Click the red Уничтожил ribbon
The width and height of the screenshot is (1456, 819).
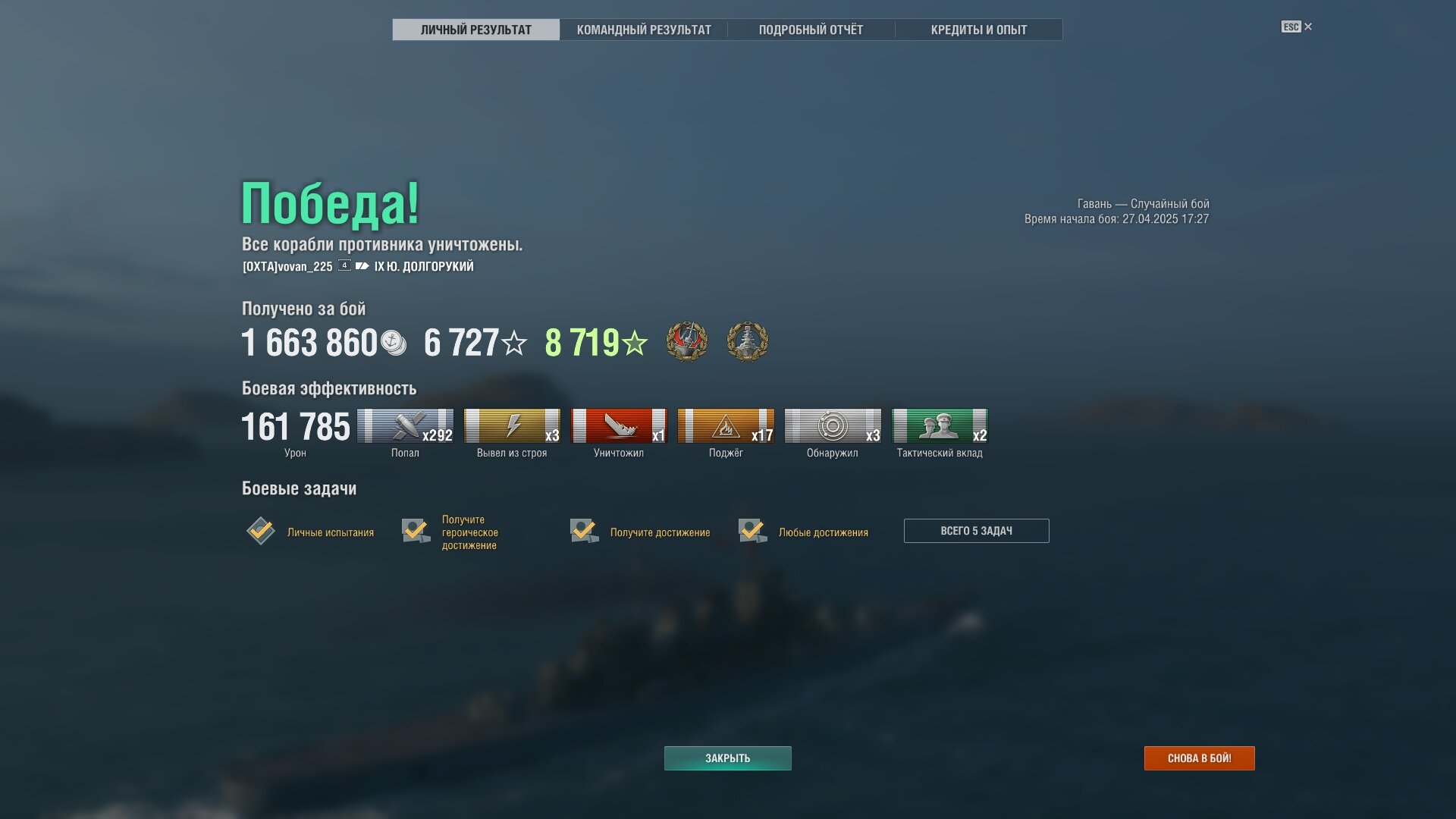pyautogui.click(x=619, y=425)
